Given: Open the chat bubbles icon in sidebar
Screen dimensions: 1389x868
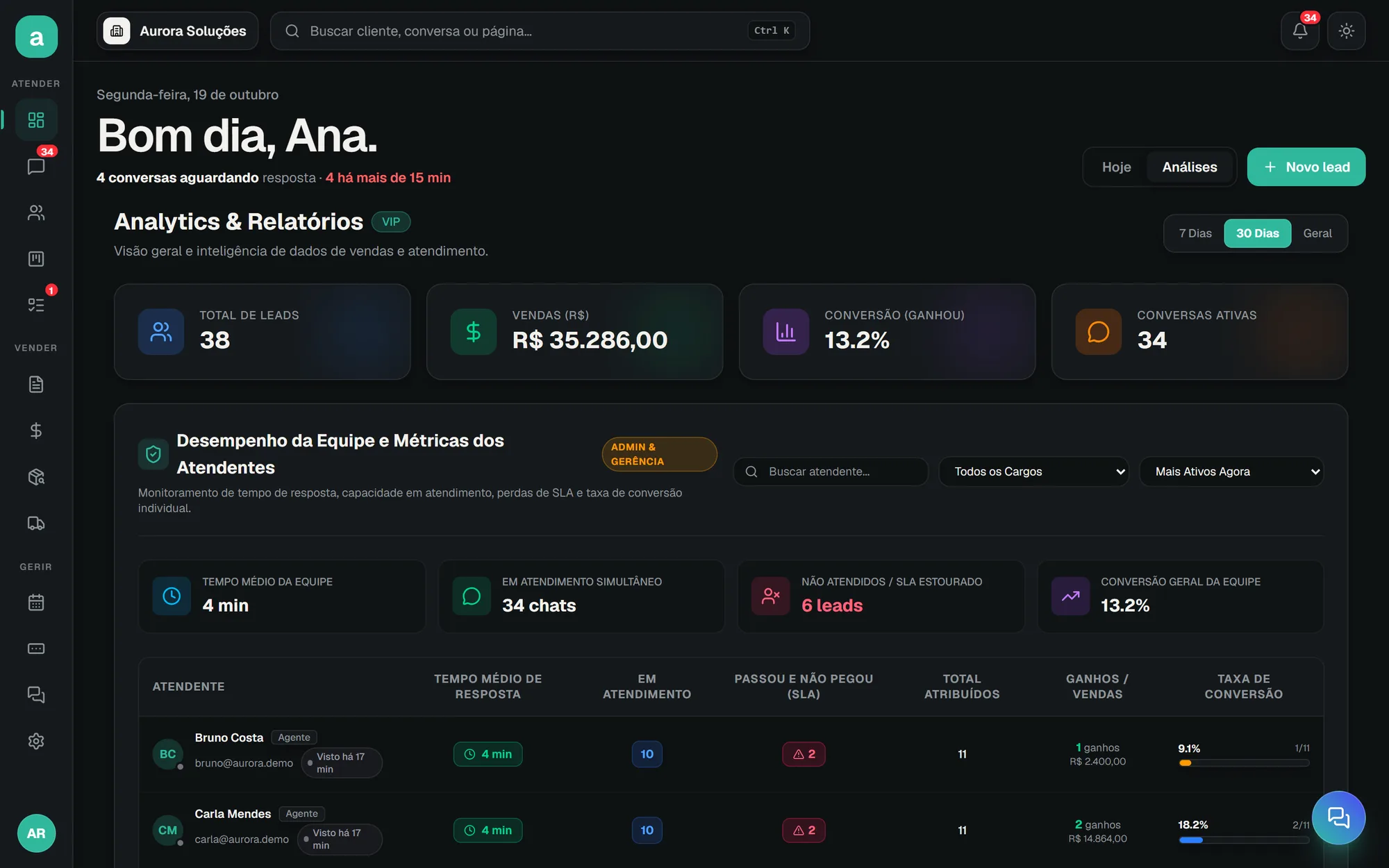Looking at the screenshot, I should (x=36, y=694).
